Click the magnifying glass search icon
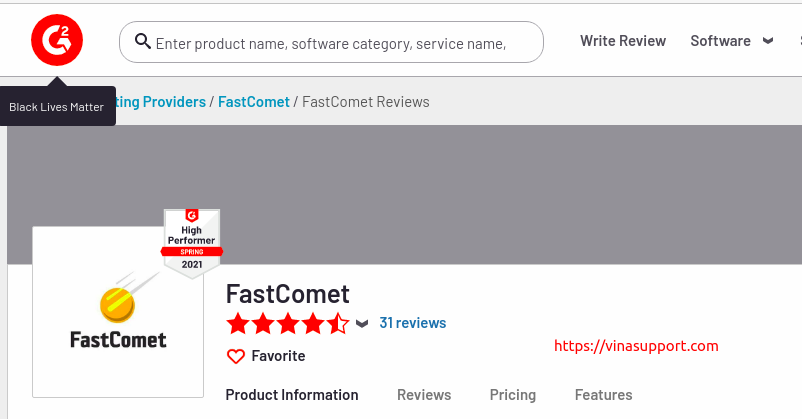Image resolution: width=802 pixels, height=419 pixels. [x=143, y=41]
